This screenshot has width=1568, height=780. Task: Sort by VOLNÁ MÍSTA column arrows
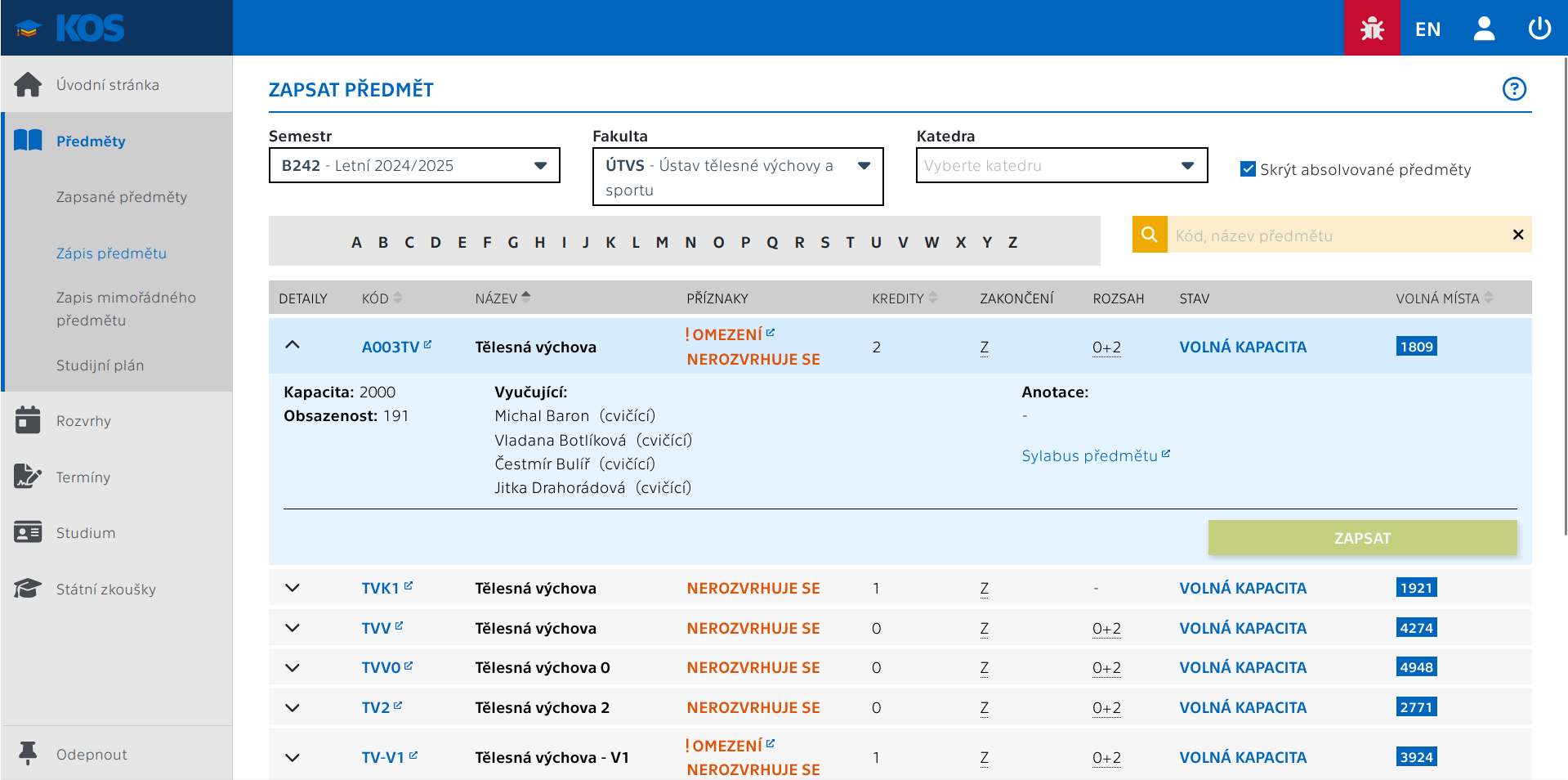[x=1489, y=298]
